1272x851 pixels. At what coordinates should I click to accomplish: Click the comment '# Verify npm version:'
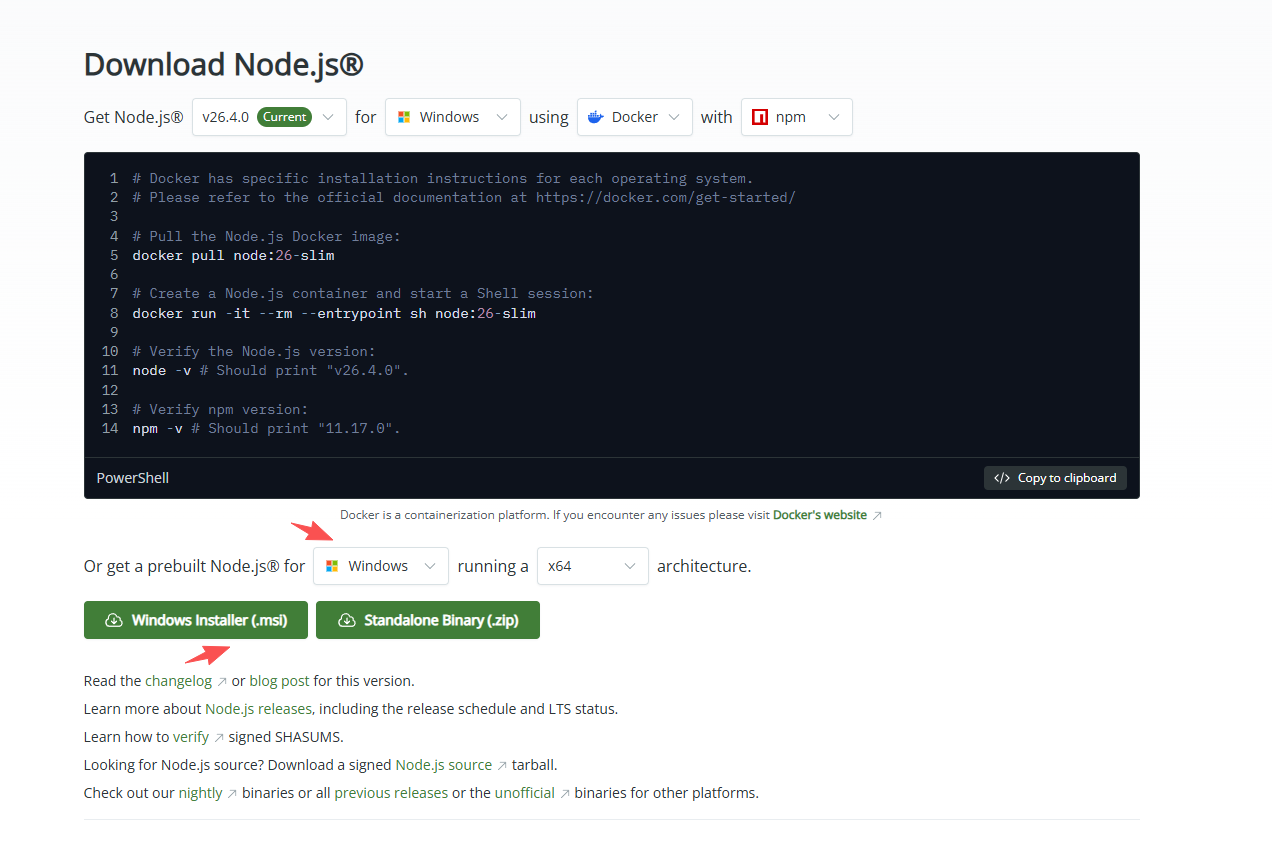(x=220, y=409)
